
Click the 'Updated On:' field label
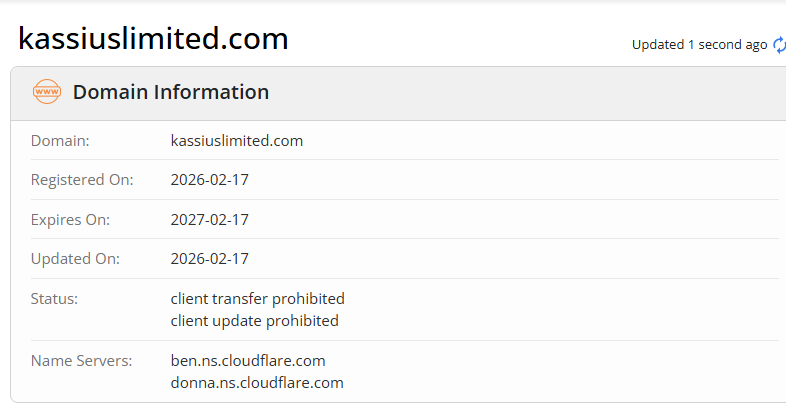[76, 258]
